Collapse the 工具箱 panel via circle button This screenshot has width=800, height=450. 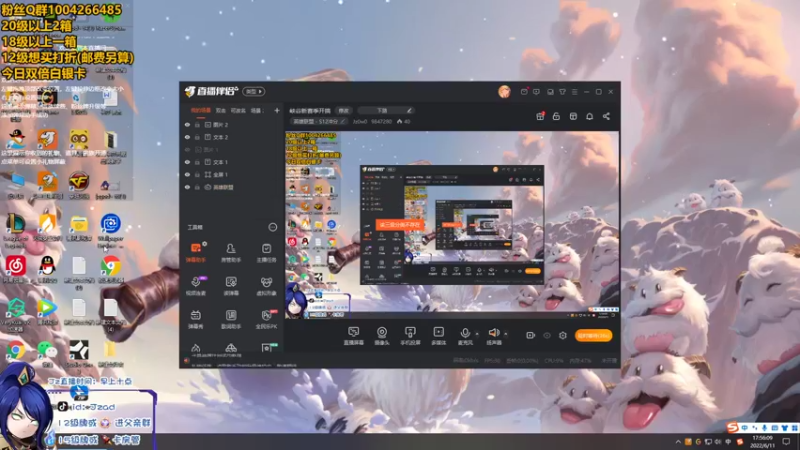272,227
